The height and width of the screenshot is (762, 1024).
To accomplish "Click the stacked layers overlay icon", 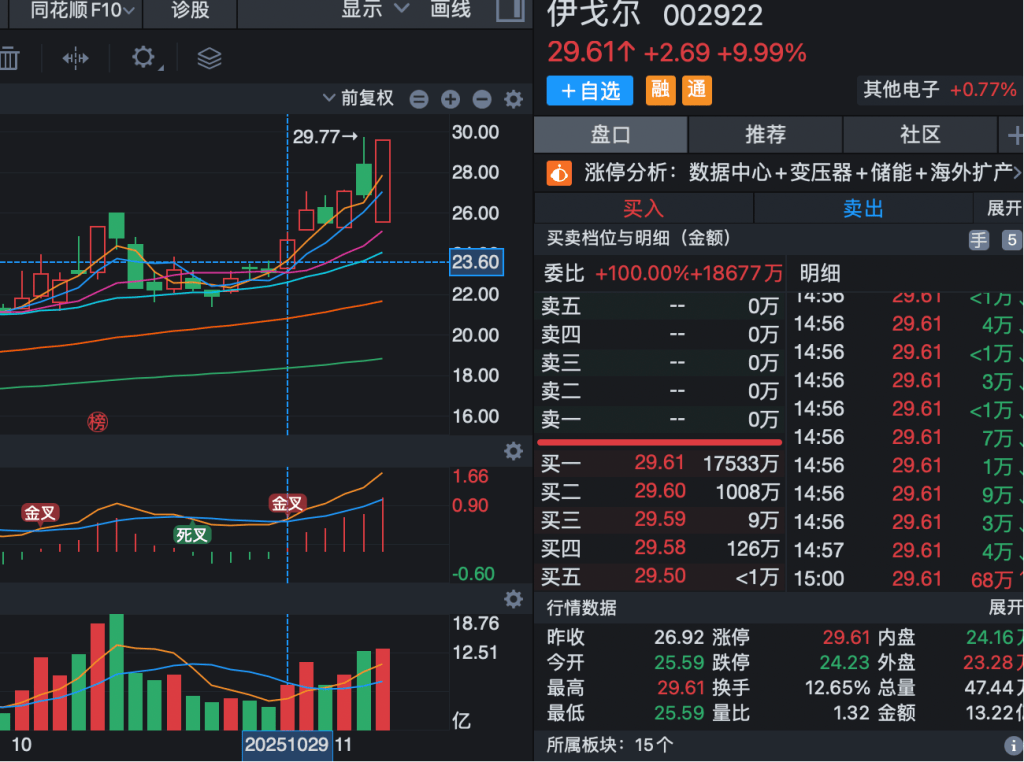I will (x=209, y=58).
